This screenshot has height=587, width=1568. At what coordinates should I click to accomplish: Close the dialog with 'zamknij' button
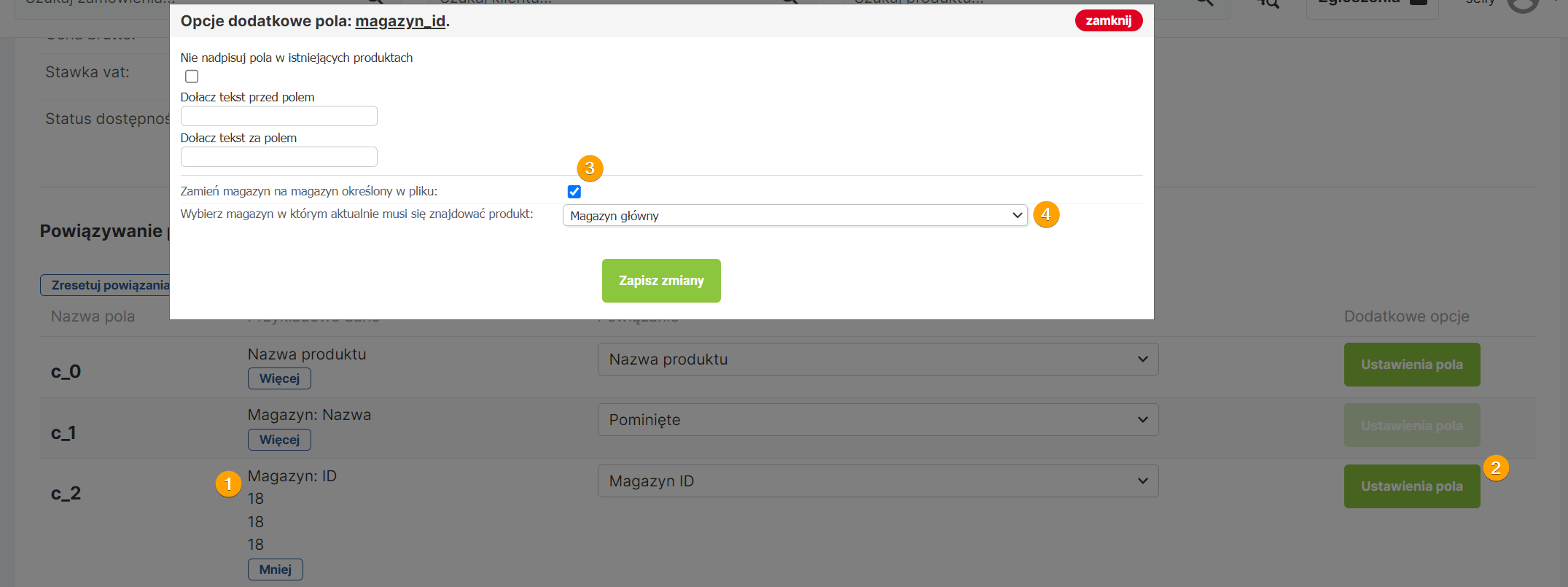(x=1108, y=20)
